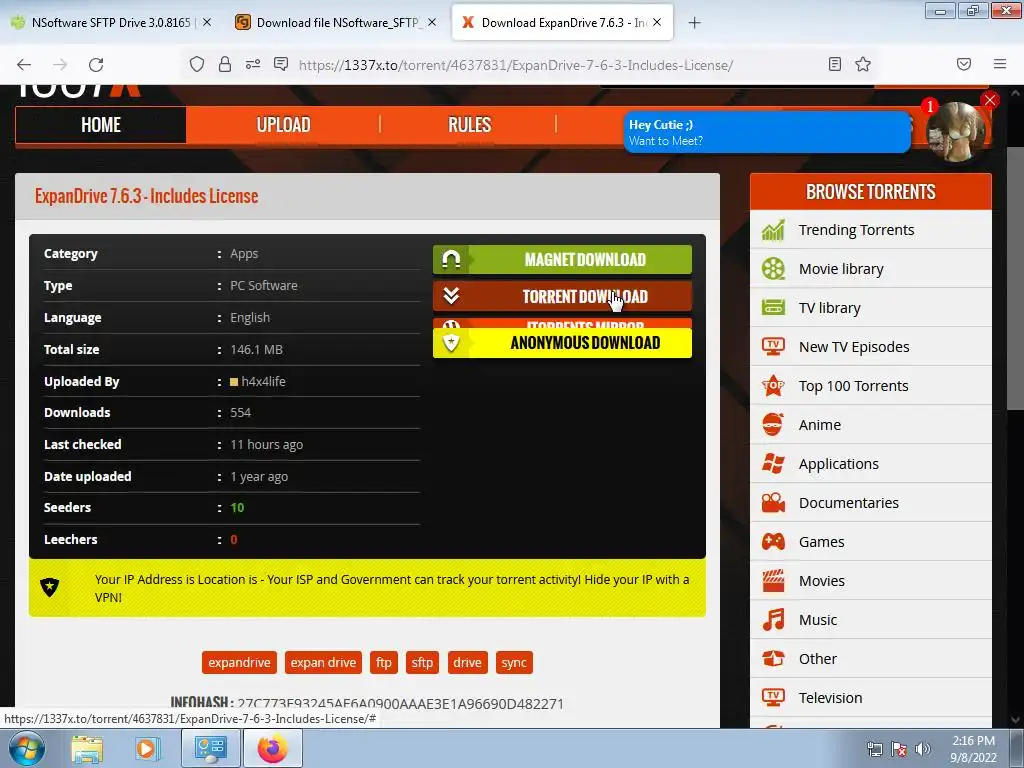
Task: Go to HOME in site navigation
Action: click(x=101, y=125)
